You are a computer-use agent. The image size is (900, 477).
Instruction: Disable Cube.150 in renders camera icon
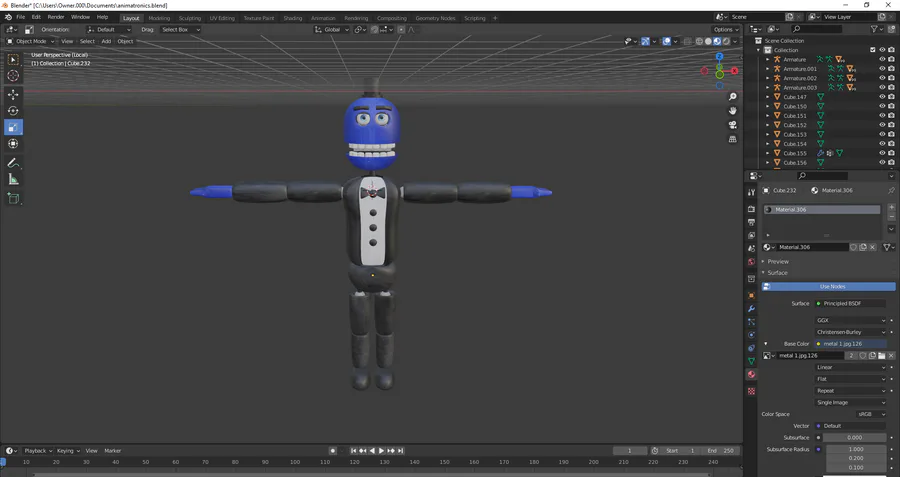(891, 106)
